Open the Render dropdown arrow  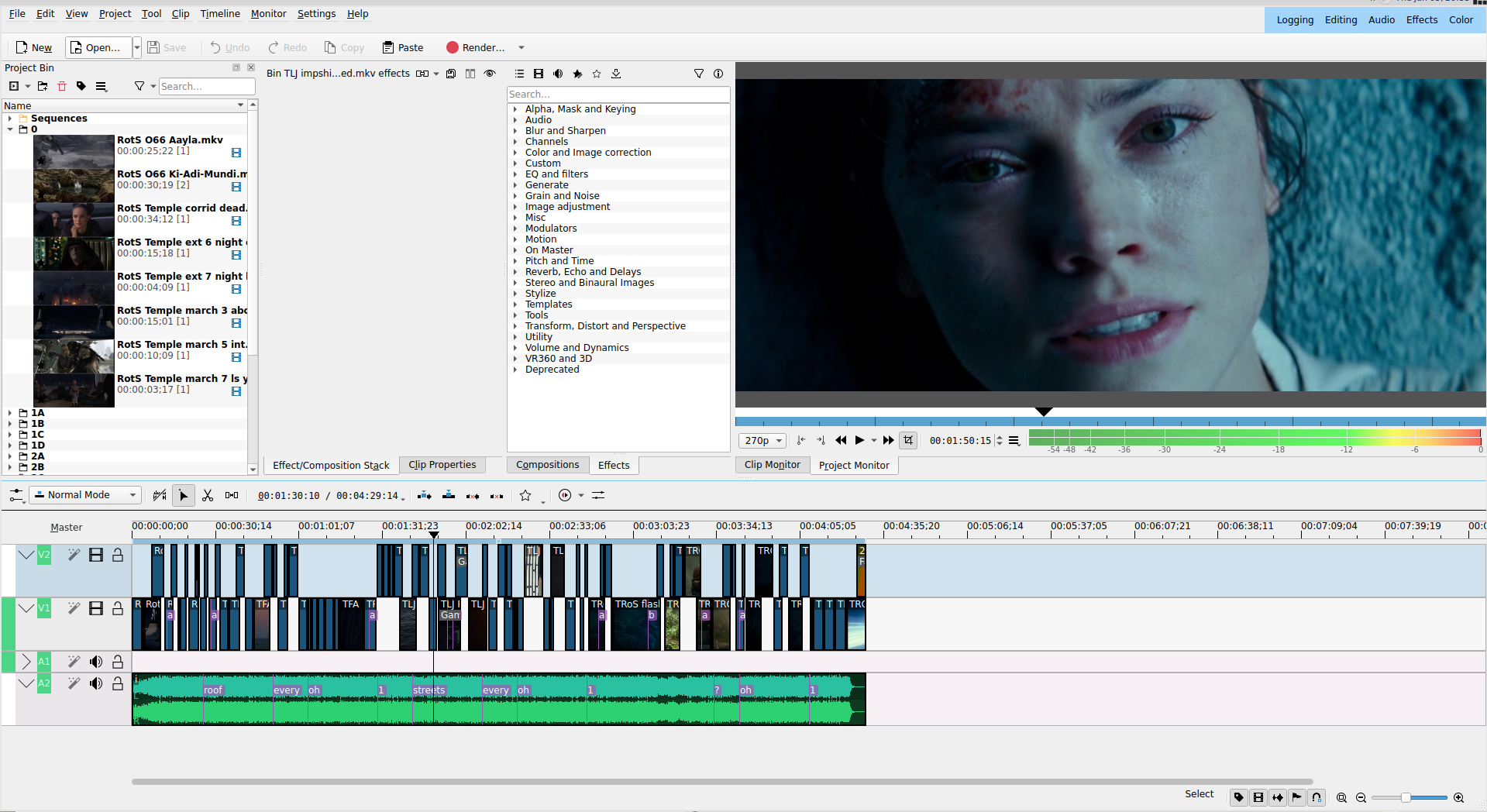(x=521, y=47)
